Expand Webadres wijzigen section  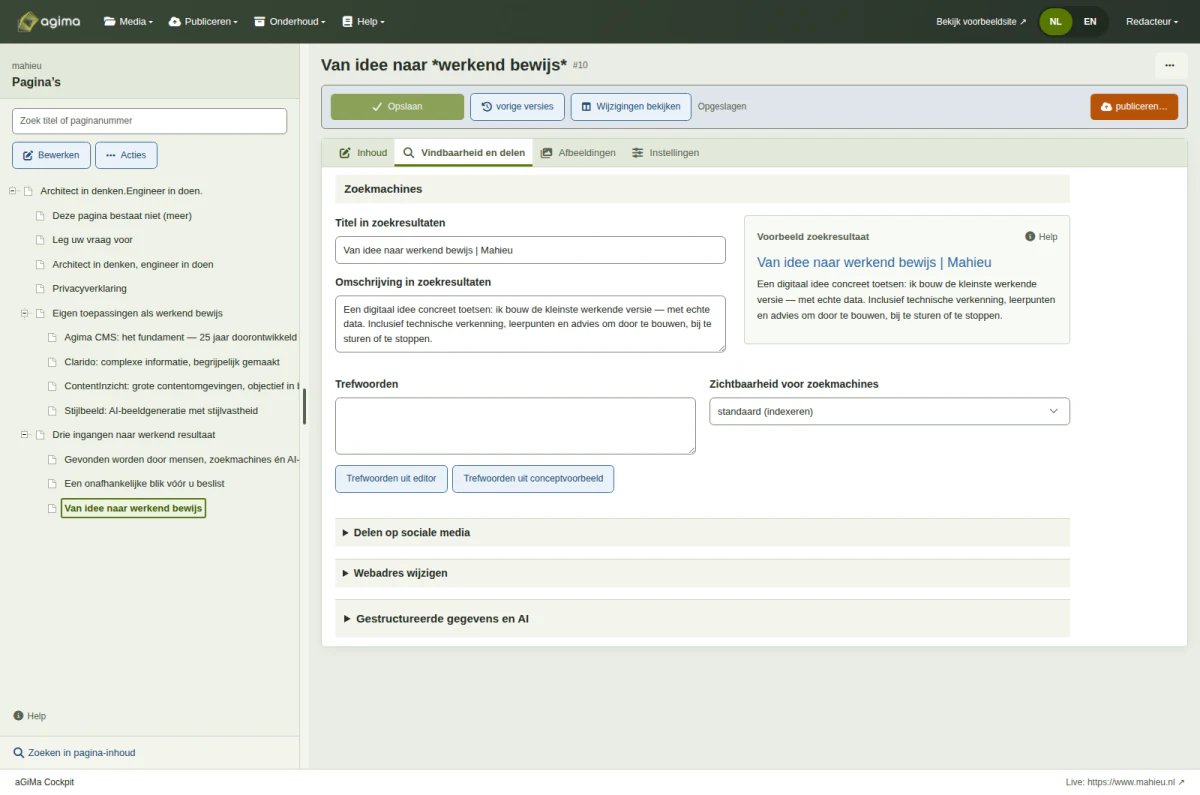(702, 573)
